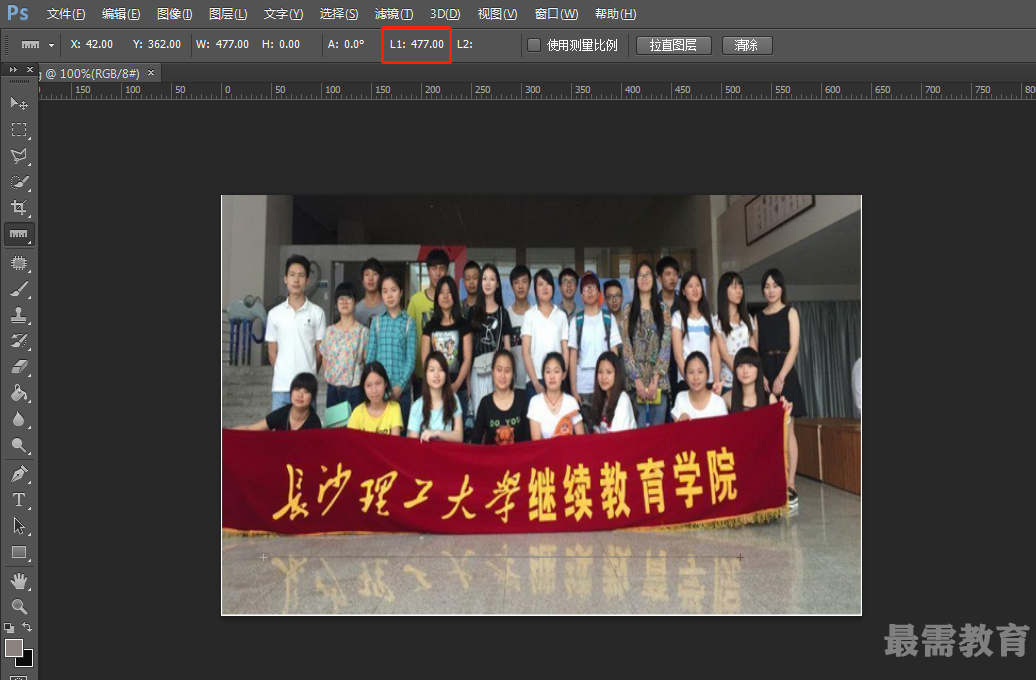Click the foreground color swatch
This screenshot has width=1036, height=680.
[x=14, y=648]
